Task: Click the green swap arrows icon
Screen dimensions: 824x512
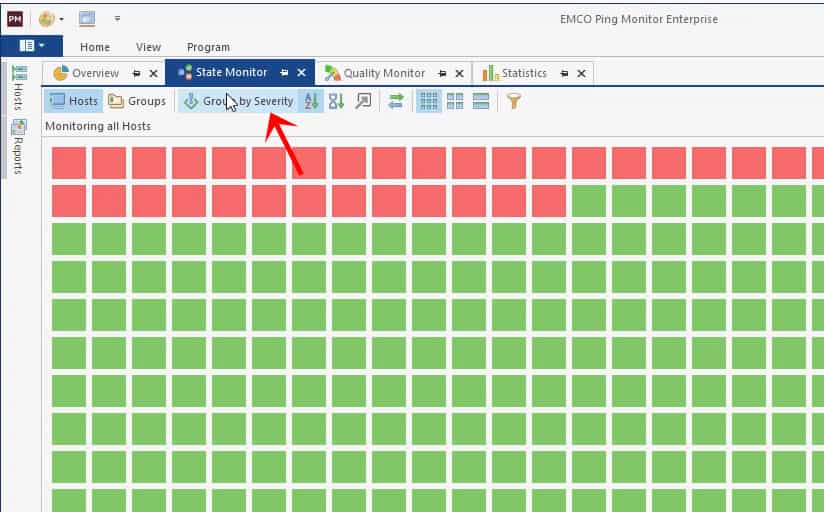Action: pyautogui.click(x=396, y=101)
